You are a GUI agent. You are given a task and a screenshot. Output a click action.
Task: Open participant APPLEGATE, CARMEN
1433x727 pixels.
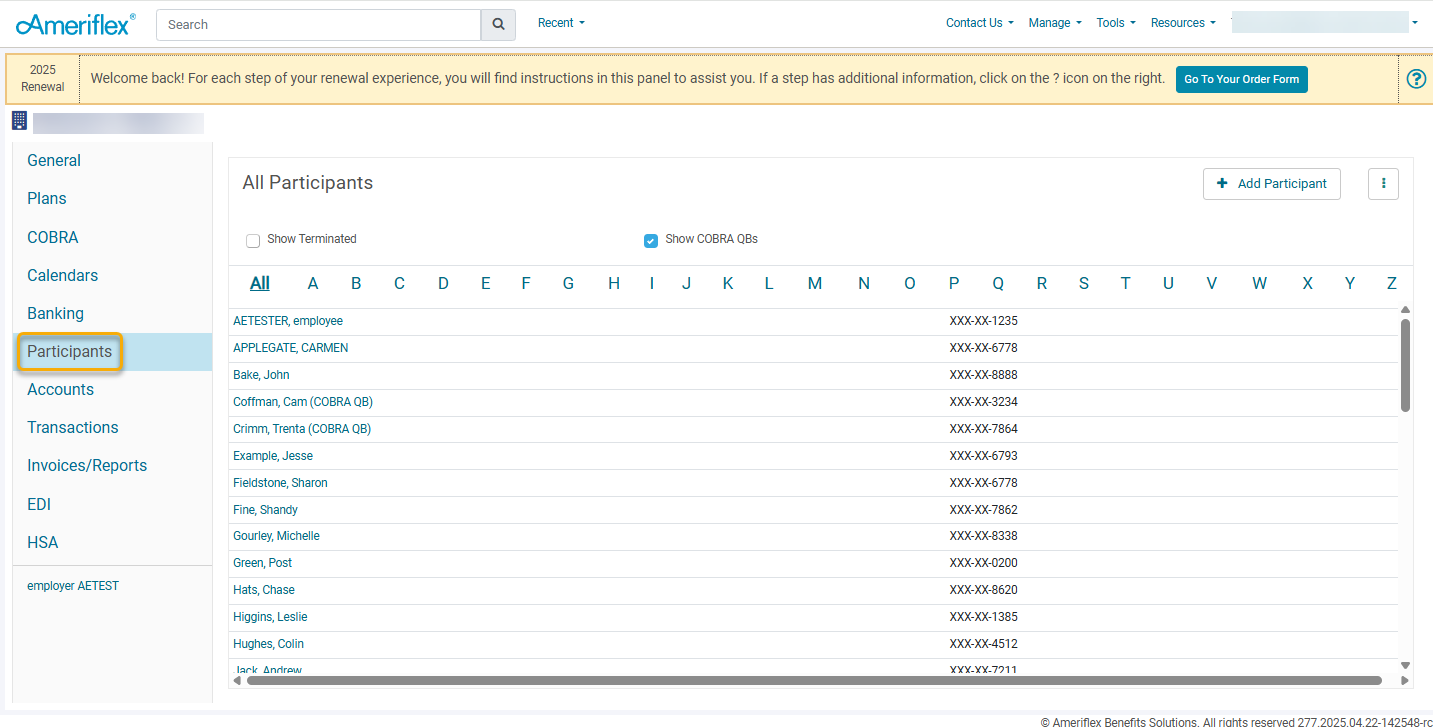[291, 348]
